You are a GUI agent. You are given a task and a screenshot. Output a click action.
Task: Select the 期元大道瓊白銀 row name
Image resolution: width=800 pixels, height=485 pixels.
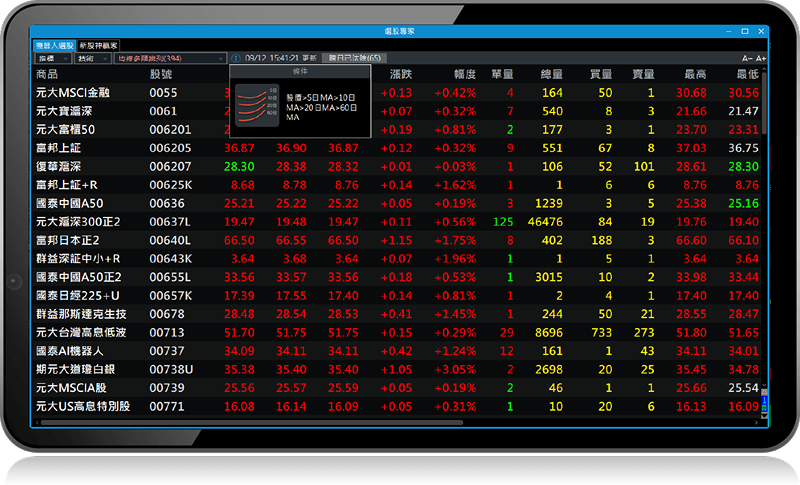[76, 369]
